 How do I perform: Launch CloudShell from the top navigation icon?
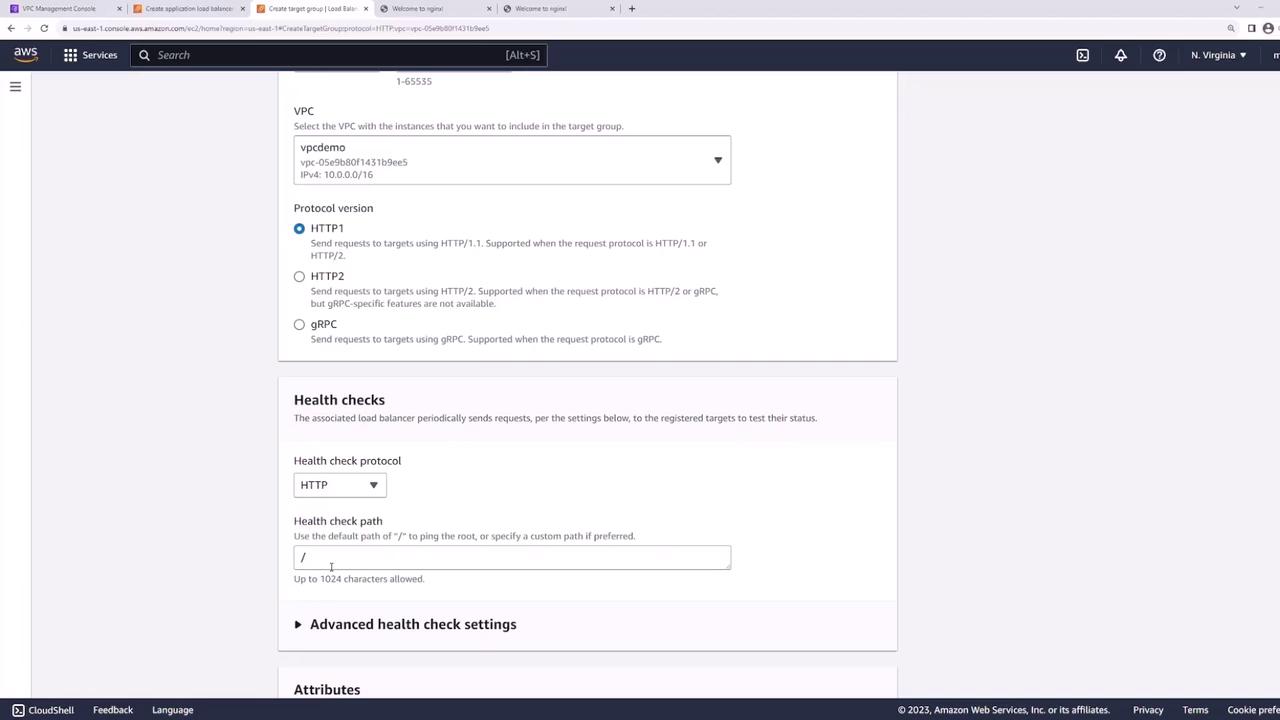coord(1082,55)
